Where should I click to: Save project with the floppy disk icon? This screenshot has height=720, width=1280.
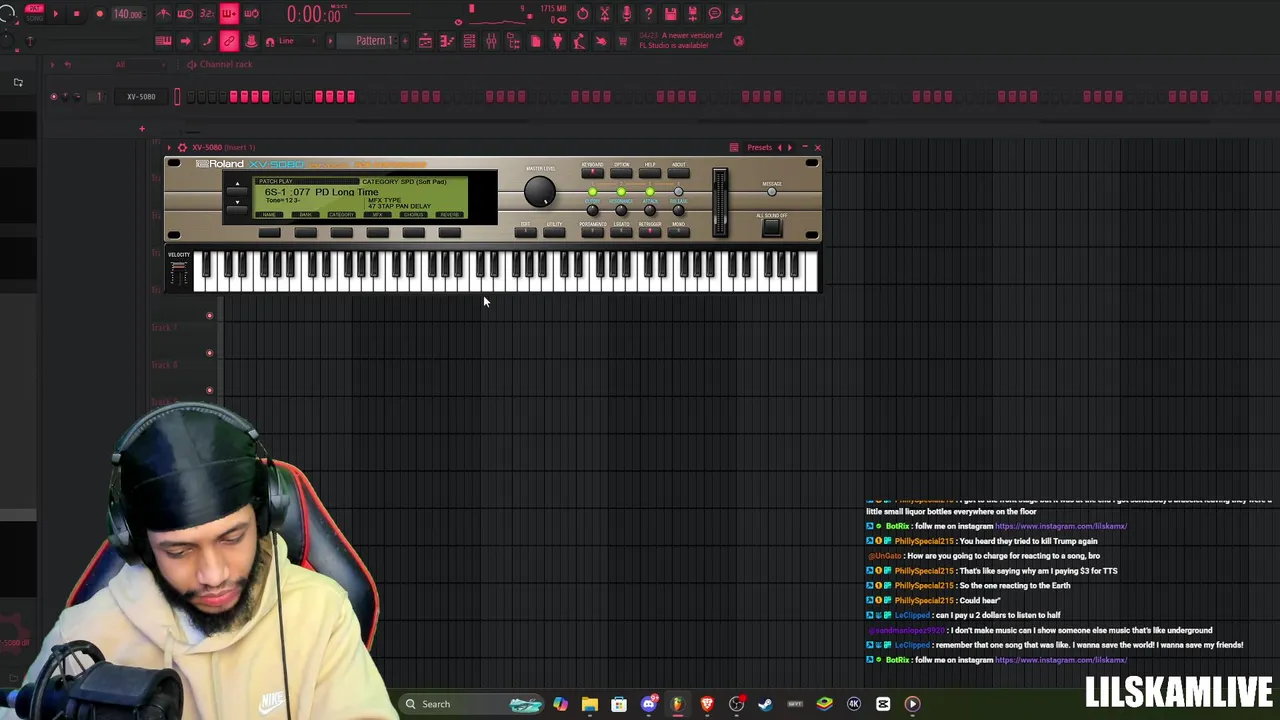[670, 14]
